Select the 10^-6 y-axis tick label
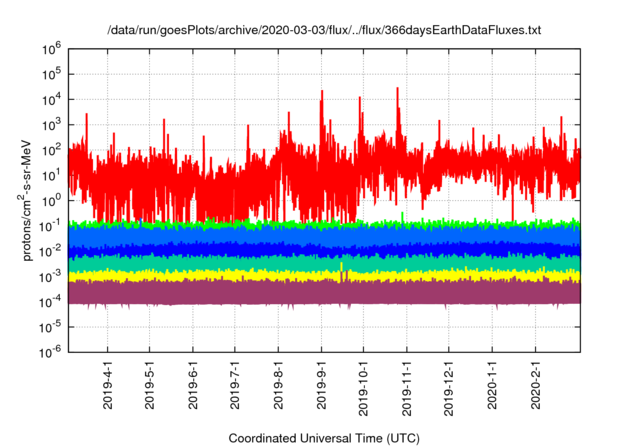 (50, 353)
